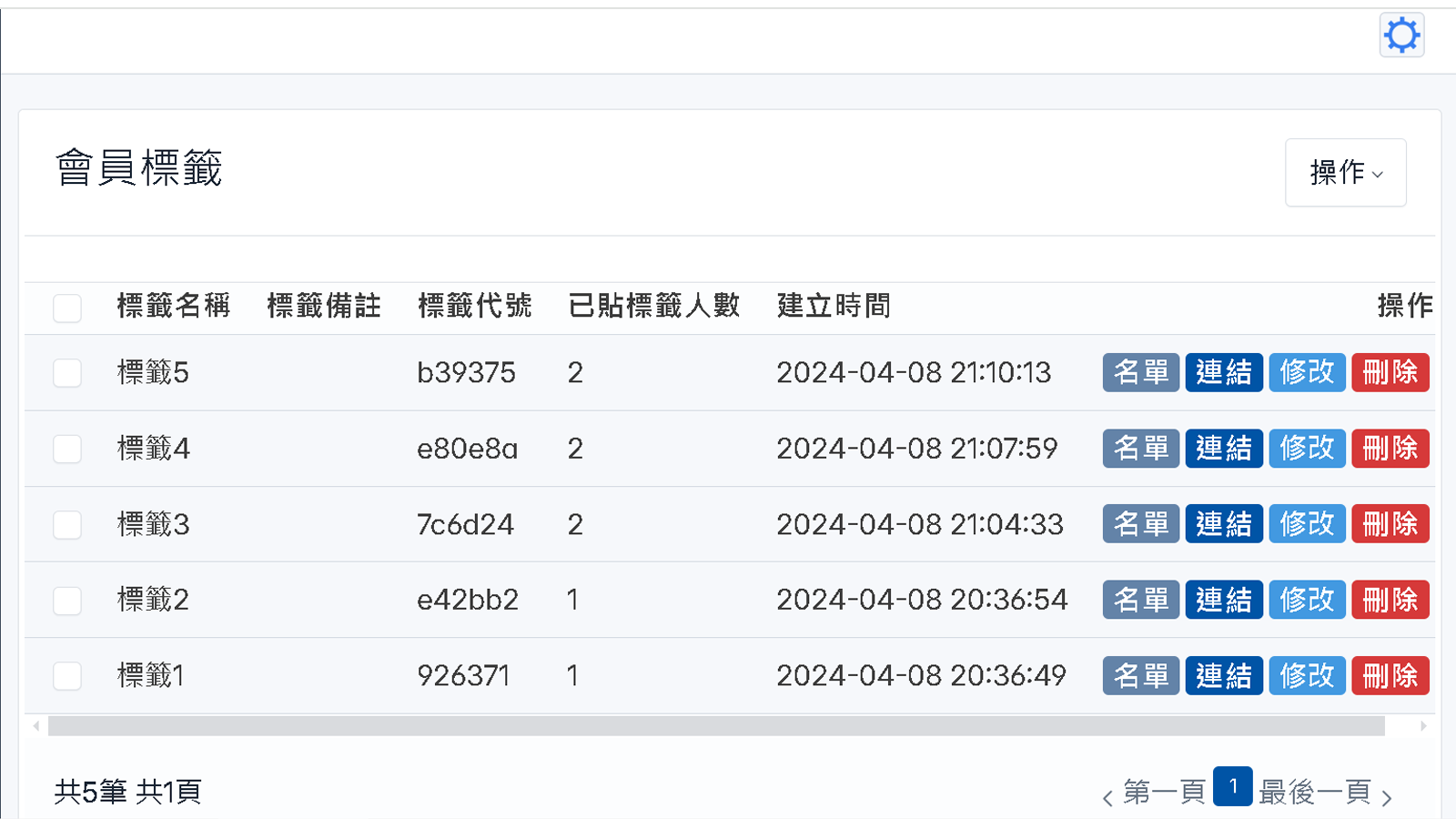Check the box for 標籤5 row

(x=67, y=373)
